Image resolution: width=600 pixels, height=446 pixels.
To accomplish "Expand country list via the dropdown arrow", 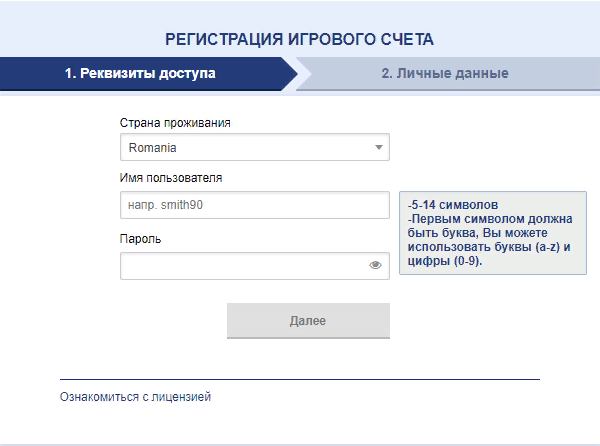I will 379,147.
